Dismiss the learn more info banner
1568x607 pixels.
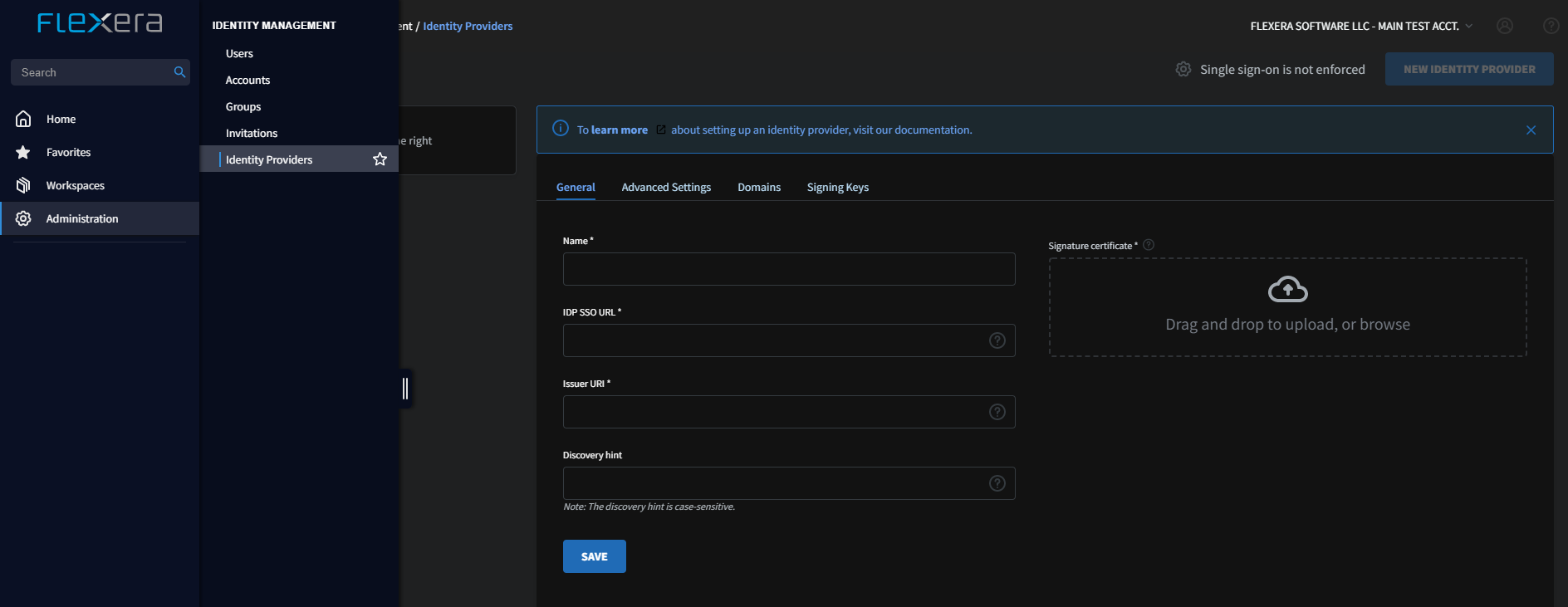point(1531,130)
